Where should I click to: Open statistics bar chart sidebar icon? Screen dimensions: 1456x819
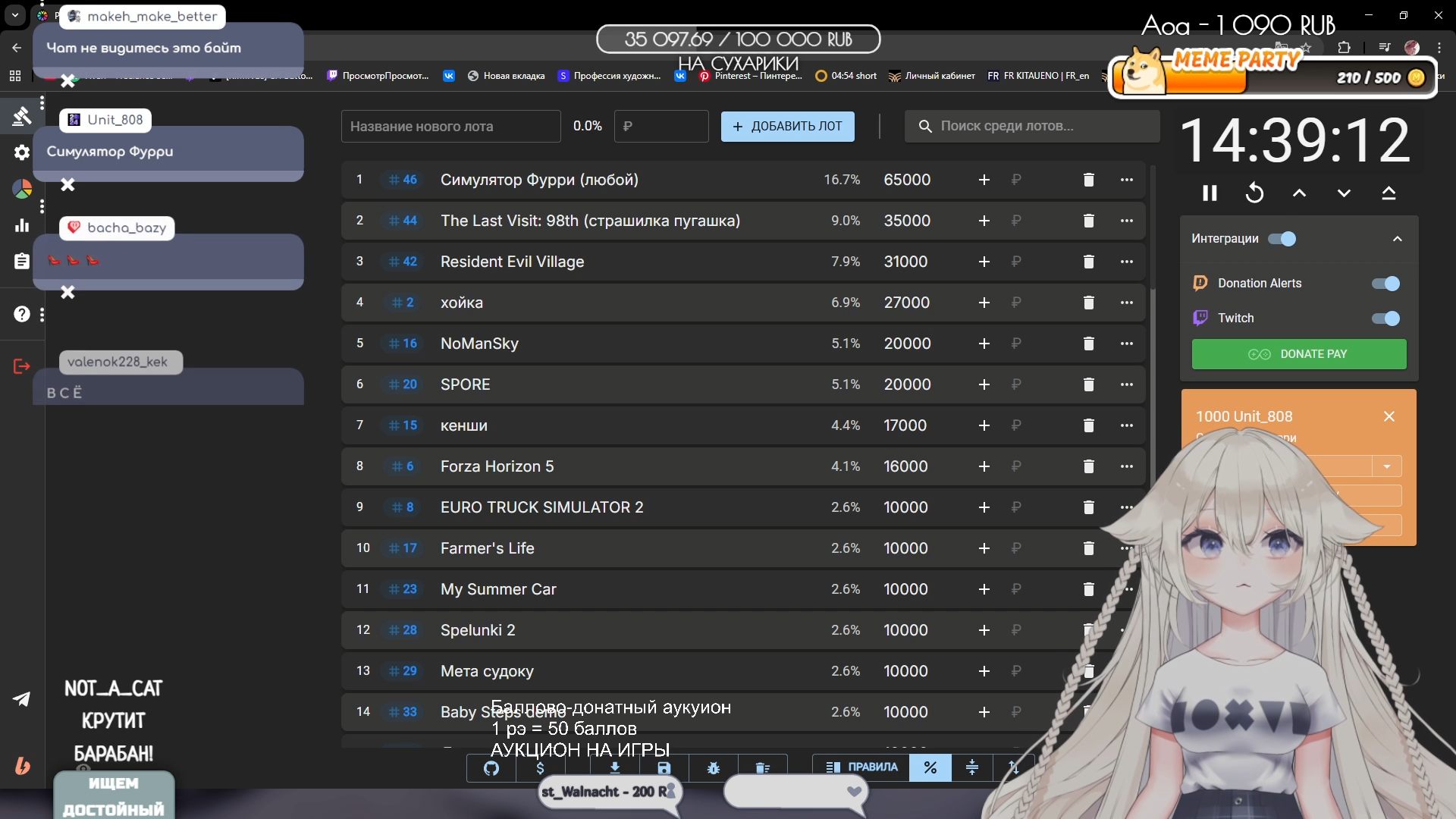[21, 225]
